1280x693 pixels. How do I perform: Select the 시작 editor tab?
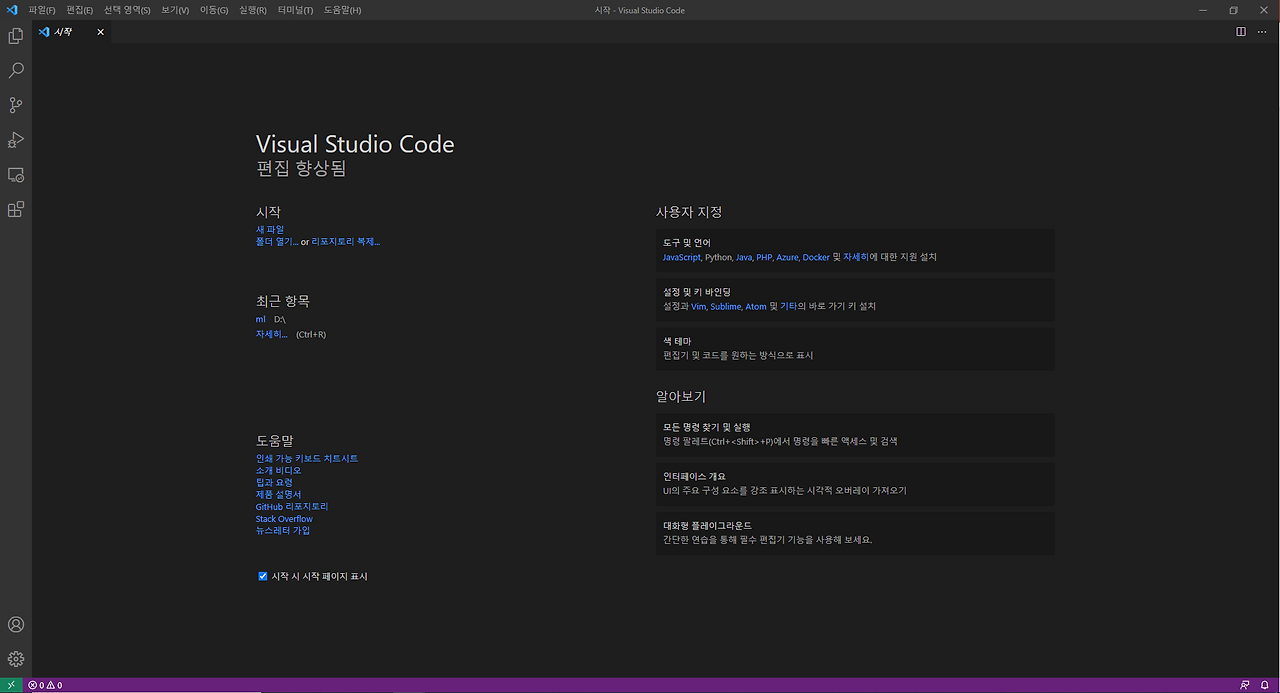(x=73, y=32)
